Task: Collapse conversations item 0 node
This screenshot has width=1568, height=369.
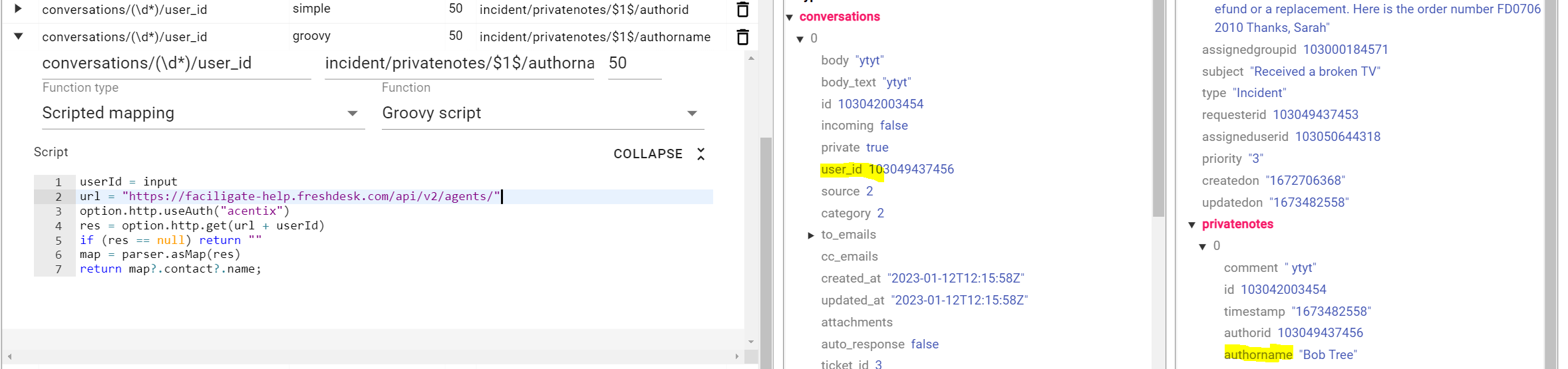Action: point(800,39)
